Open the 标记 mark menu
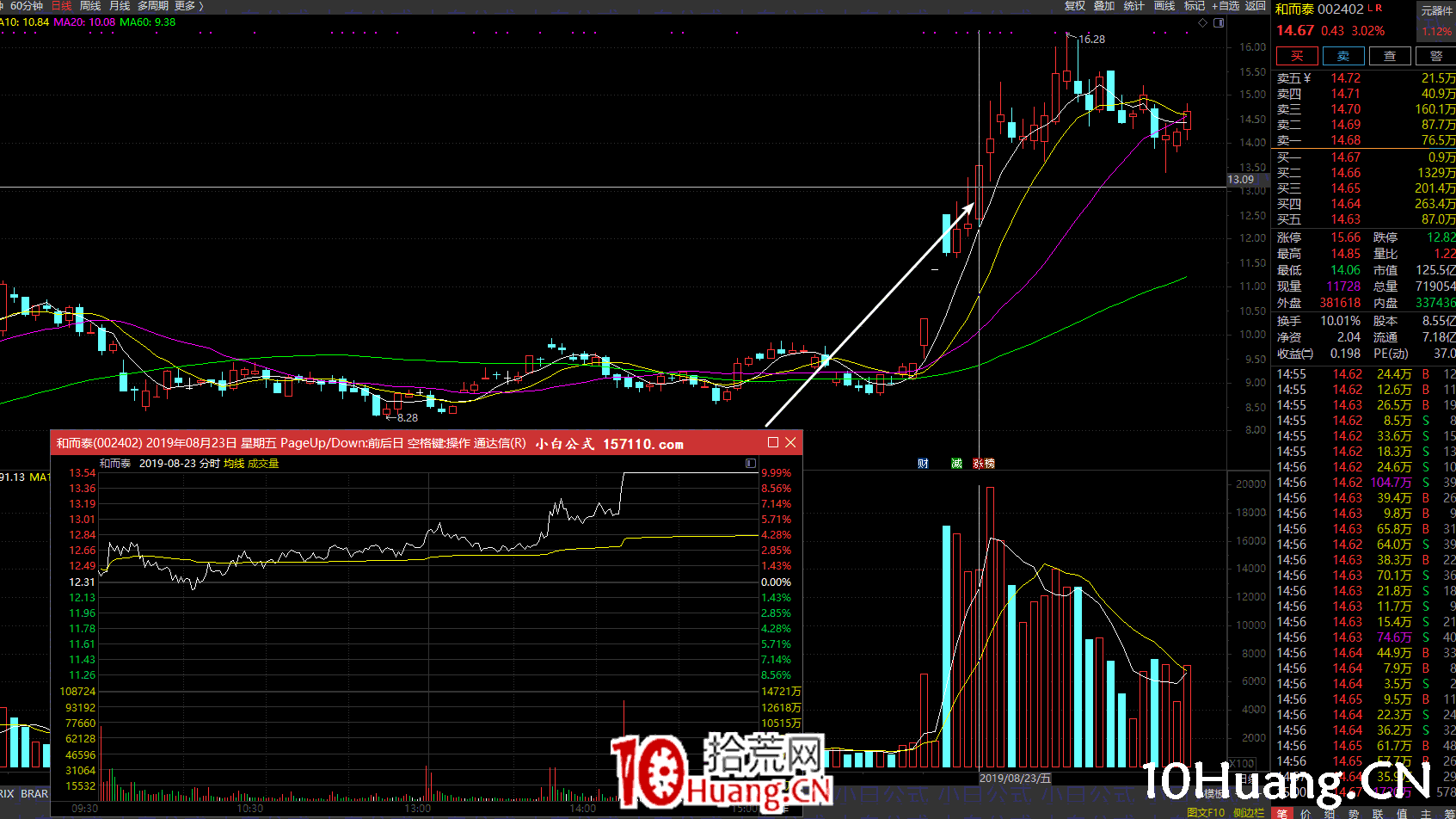 tap(1195, 6)
